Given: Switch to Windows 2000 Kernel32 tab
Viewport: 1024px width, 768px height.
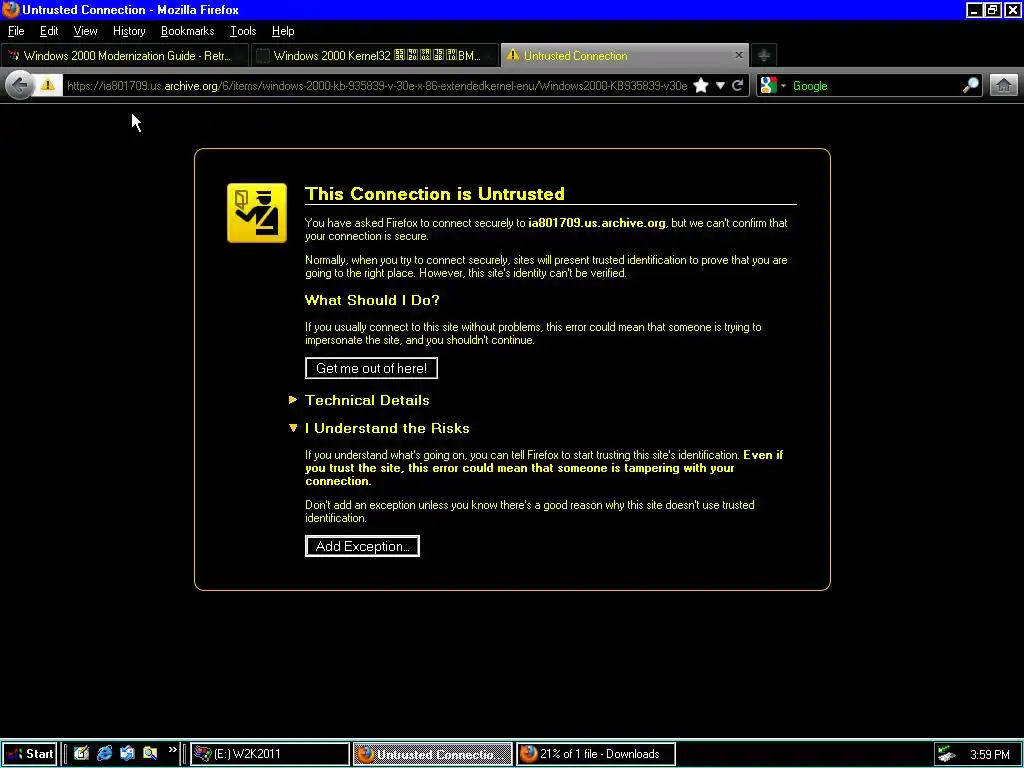Looking at the screenshot, I should pyautogui.click(x=375, y=56).
